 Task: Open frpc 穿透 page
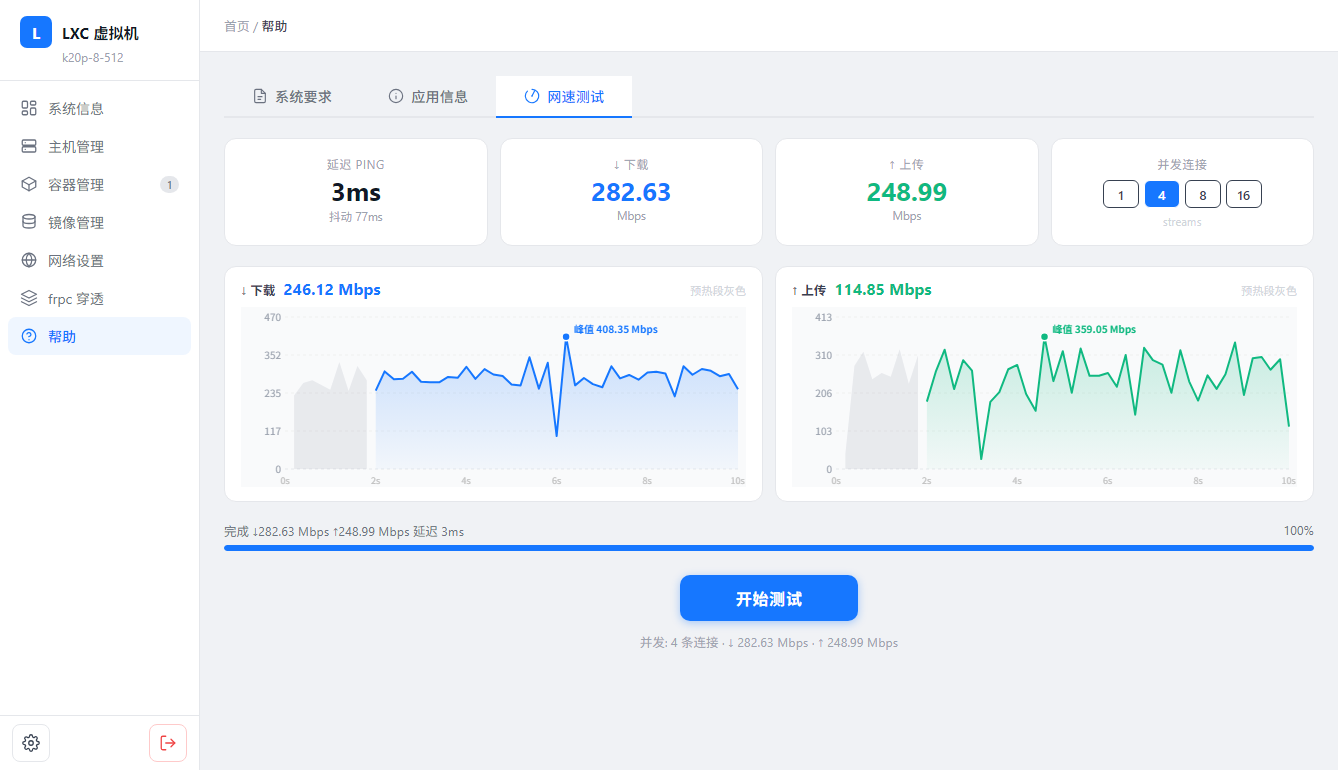click(x=99, y=298)
